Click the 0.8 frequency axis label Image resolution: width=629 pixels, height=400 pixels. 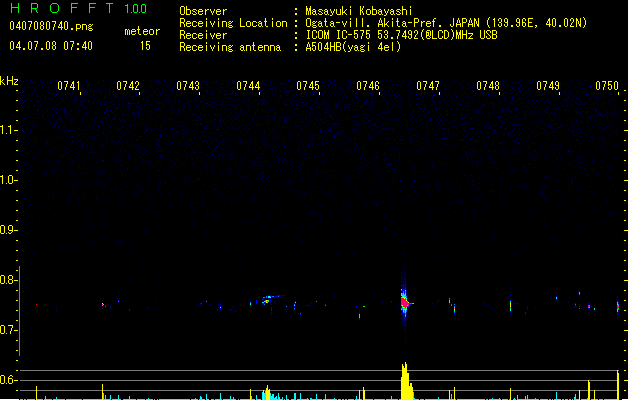[x=9, y=281]
